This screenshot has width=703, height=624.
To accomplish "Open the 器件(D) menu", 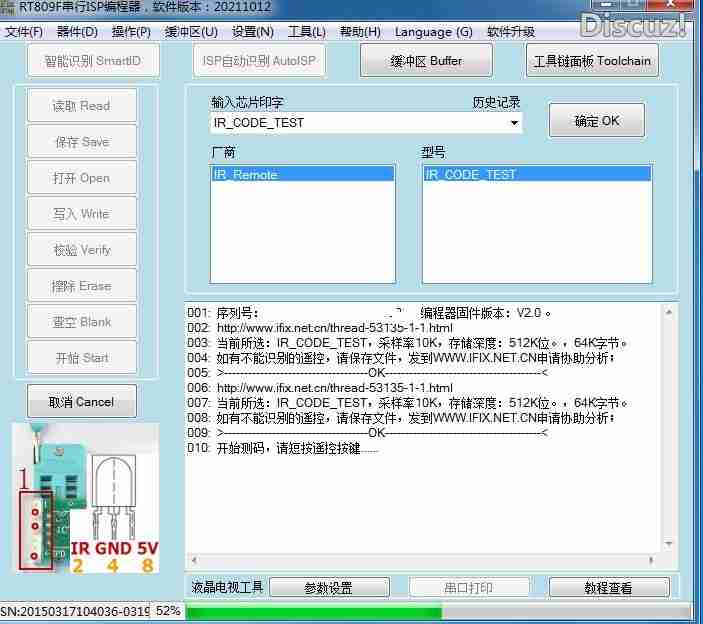I will click(77, 32).
